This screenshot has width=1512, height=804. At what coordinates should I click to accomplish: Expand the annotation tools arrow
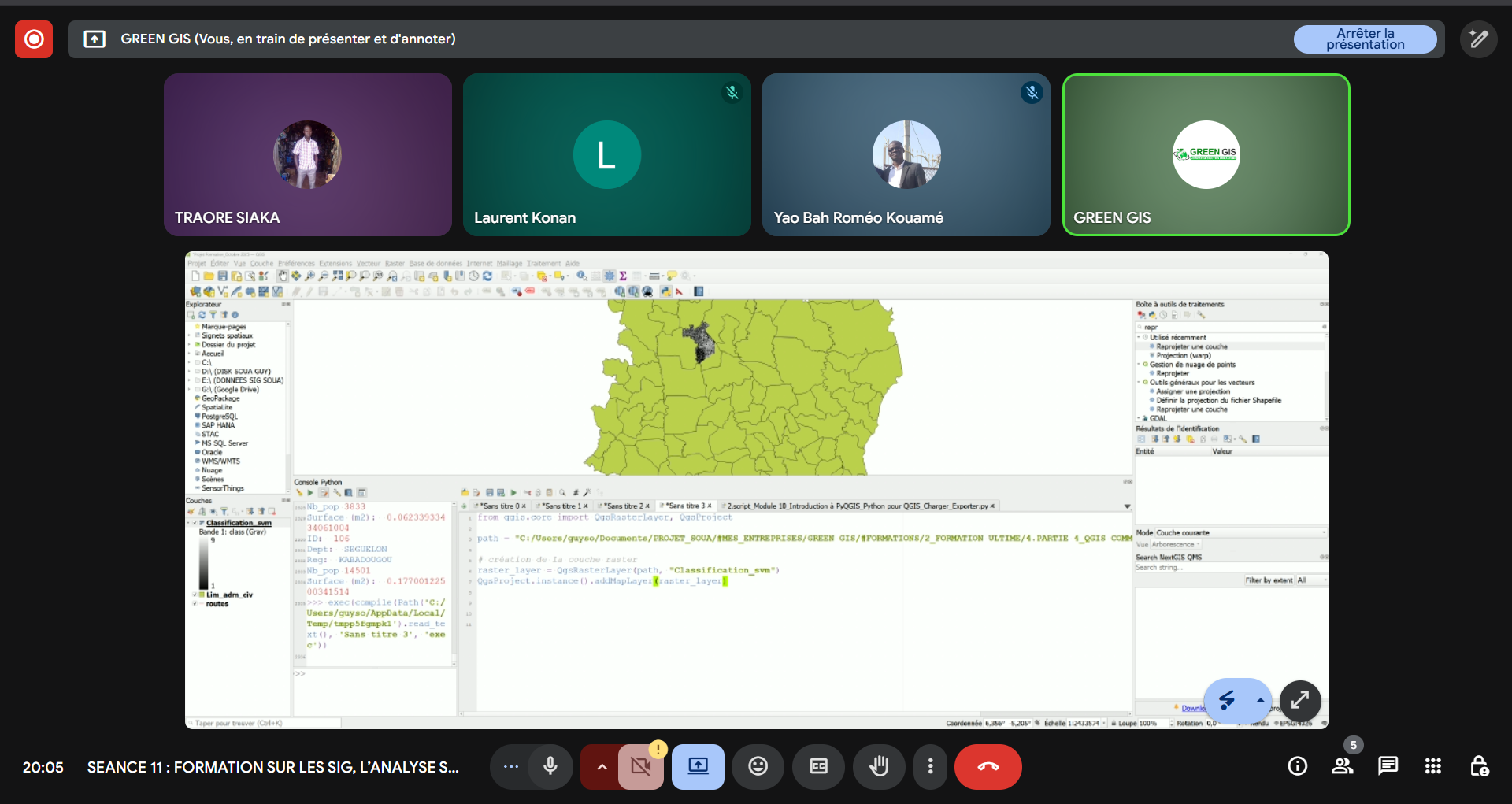point(1260,700)
